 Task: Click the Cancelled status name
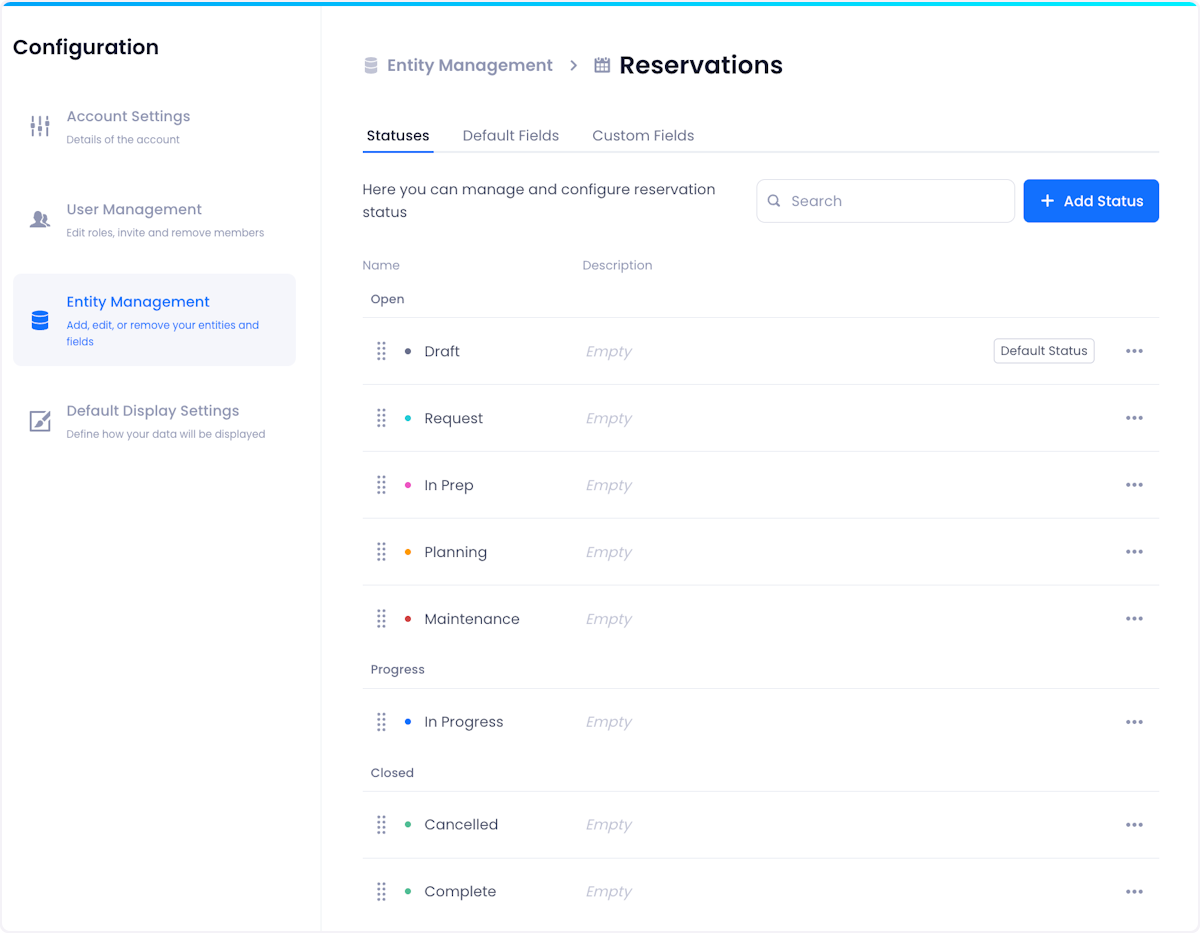461,825
